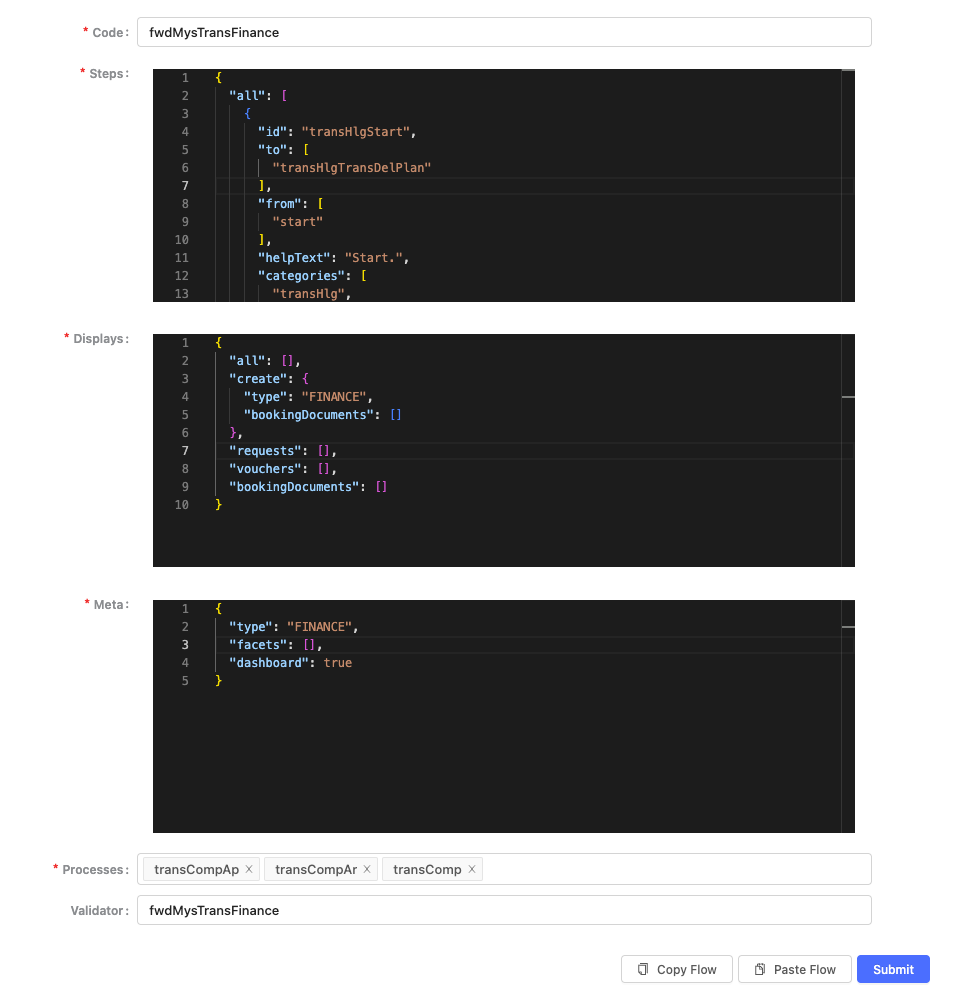958x1007 pixels.
Task: Click the "categories" key in Steps editor
Action: pos(302,276)
